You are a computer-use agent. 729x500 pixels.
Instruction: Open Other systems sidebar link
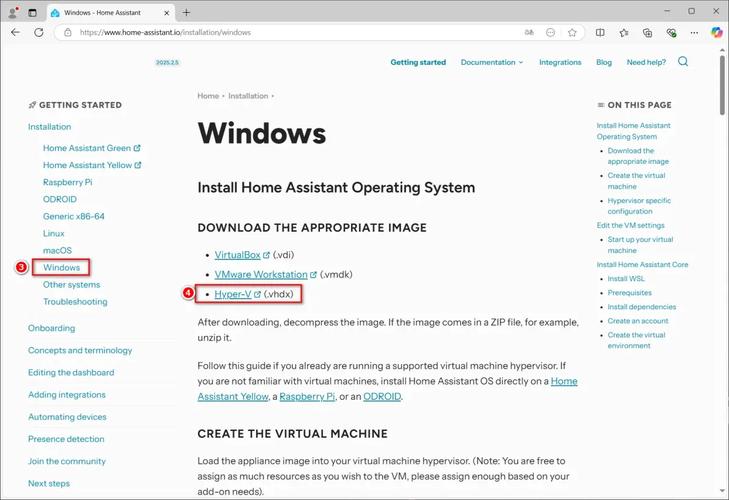[x=71, y=285]
